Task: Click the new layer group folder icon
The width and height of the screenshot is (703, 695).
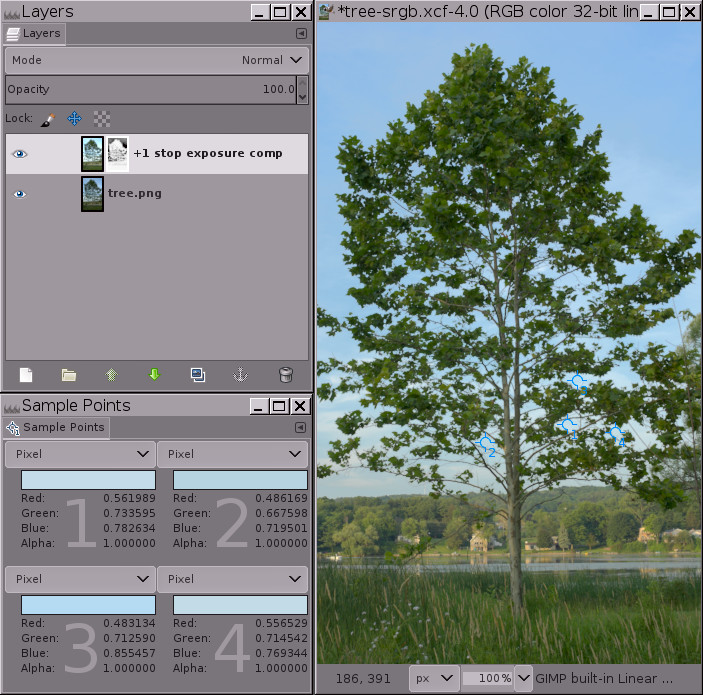Action: pos(69,375)
